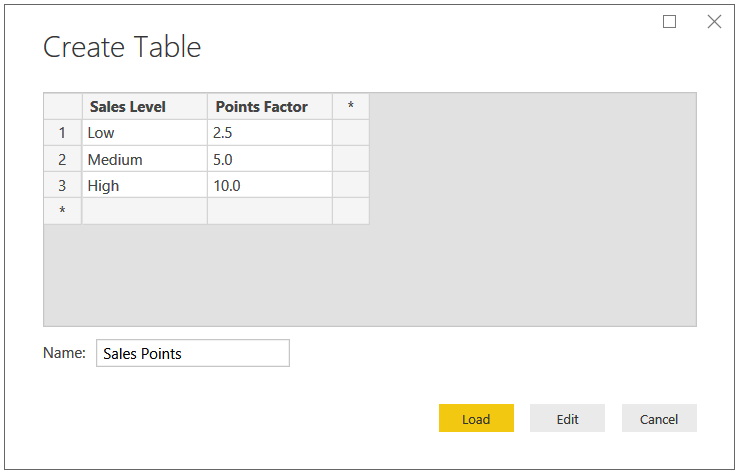Click the cell with value 5.0
Viewport: 742px width, 475px height.
270,159
